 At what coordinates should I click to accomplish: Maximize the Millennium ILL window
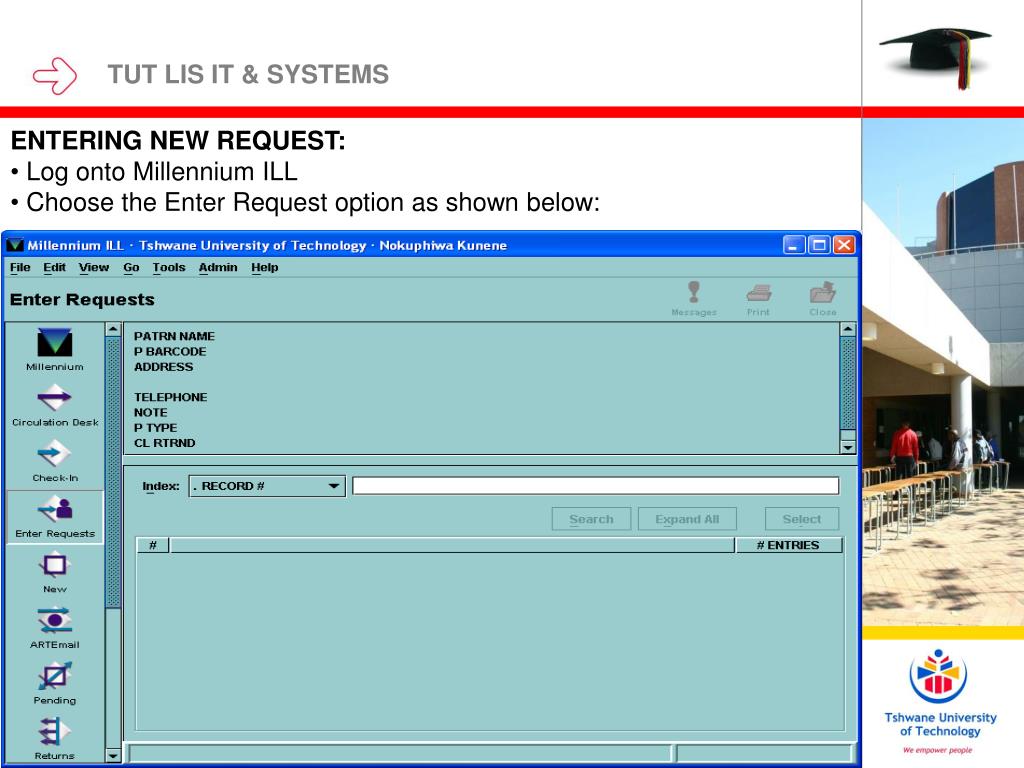[x=819, y=245]
